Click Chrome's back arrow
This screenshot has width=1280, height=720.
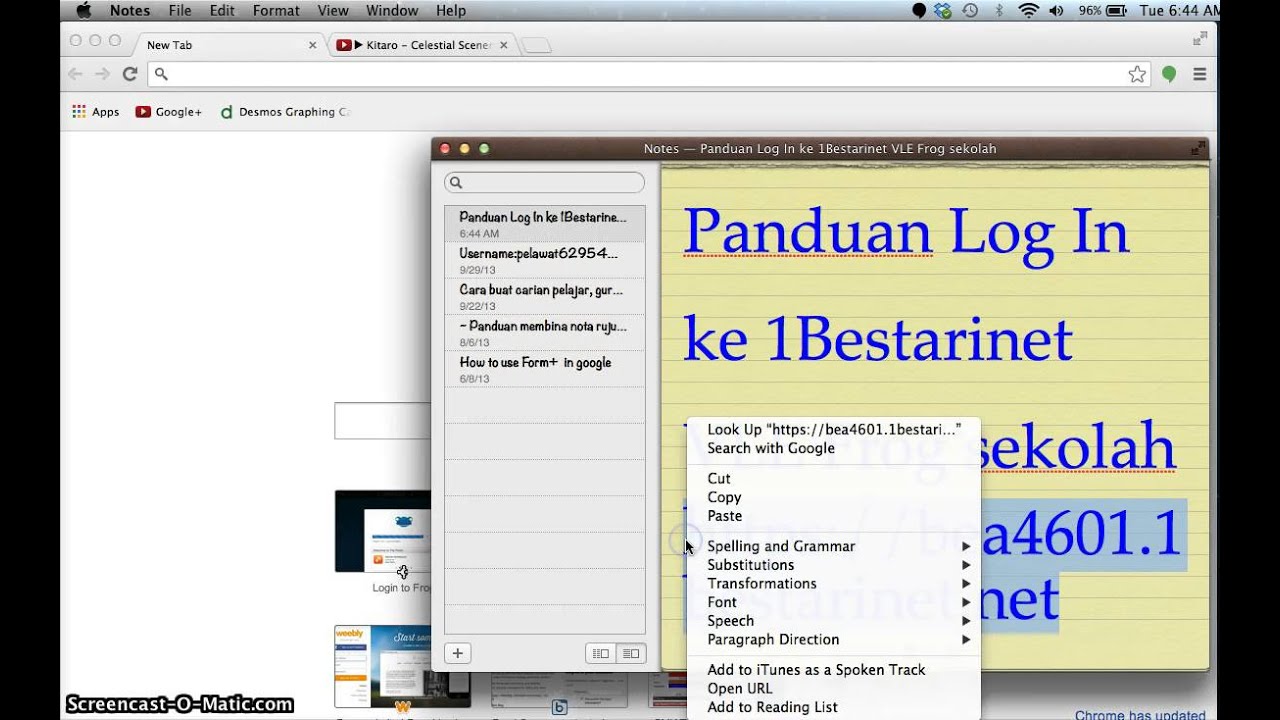75,74
